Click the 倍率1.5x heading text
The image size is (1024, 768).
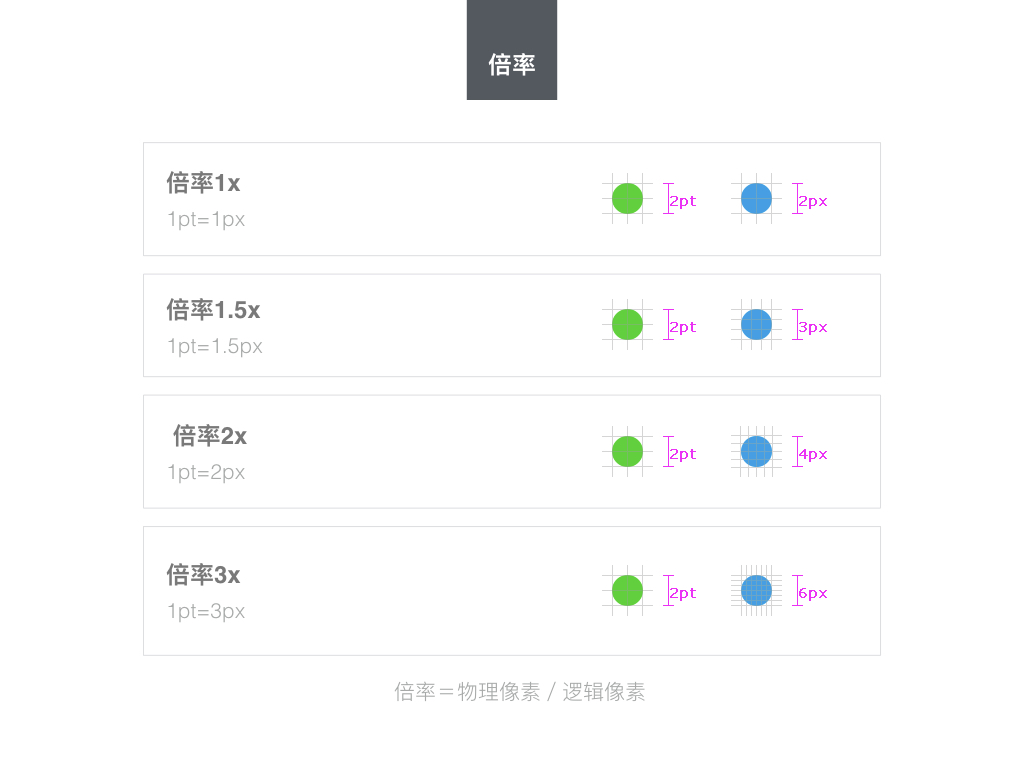pos(213,310)
